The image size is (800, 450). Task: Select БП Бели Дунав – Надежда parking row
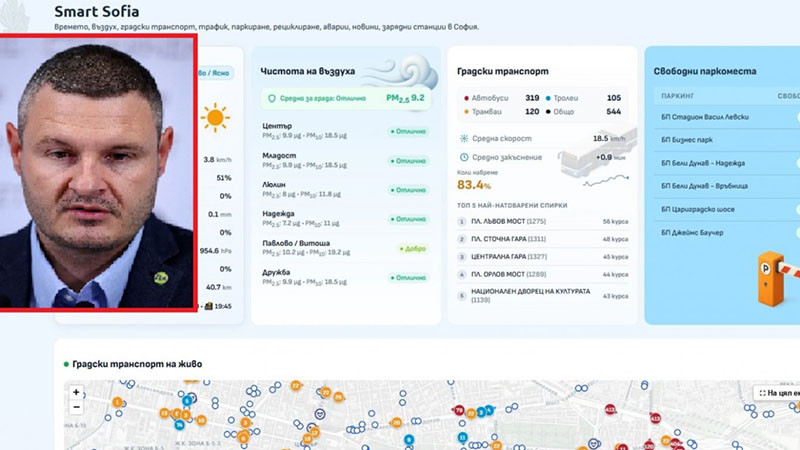pos(727,163)
